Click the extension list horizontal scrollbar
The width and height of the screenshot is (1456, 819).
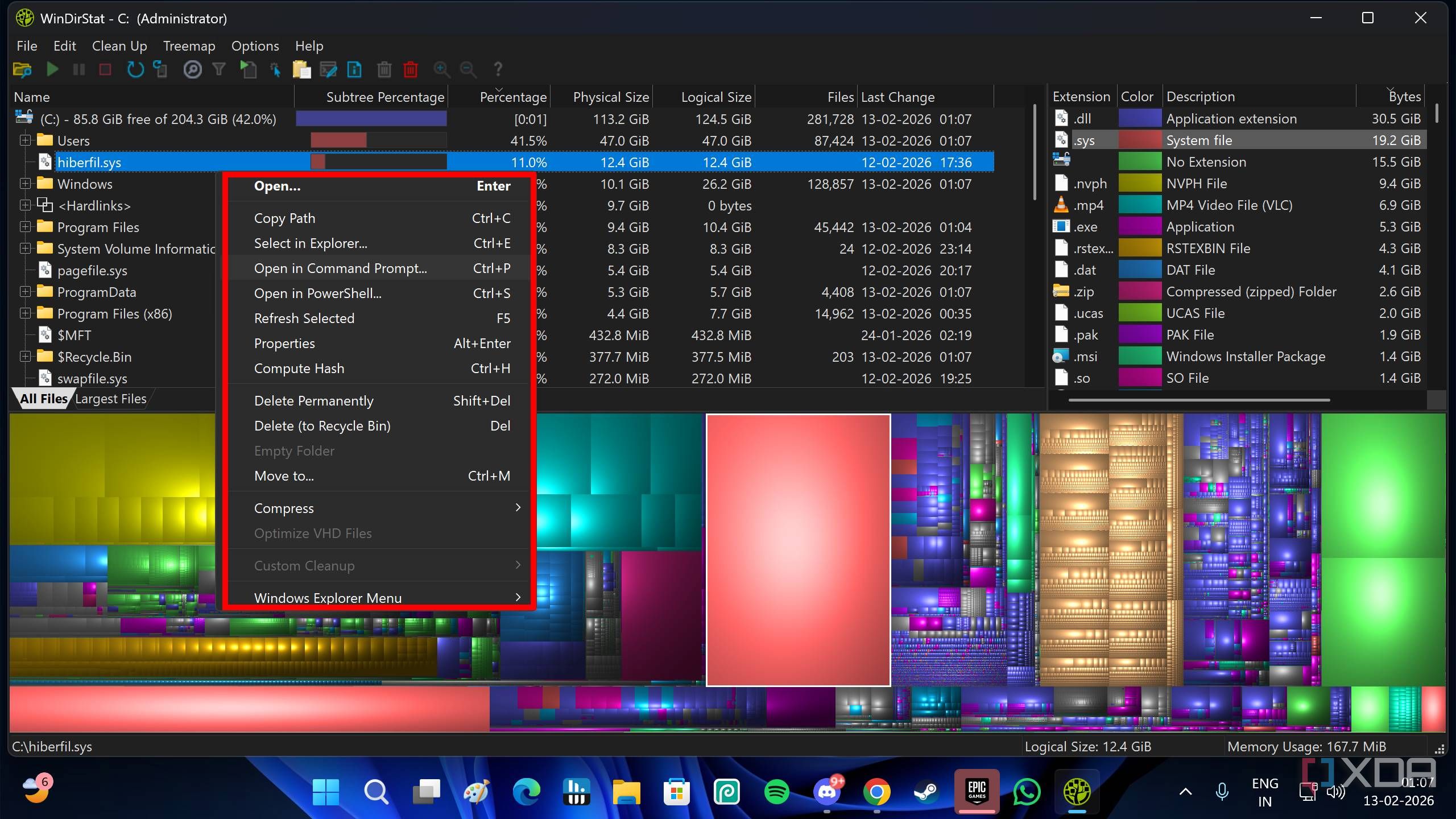coord(1199,400)
